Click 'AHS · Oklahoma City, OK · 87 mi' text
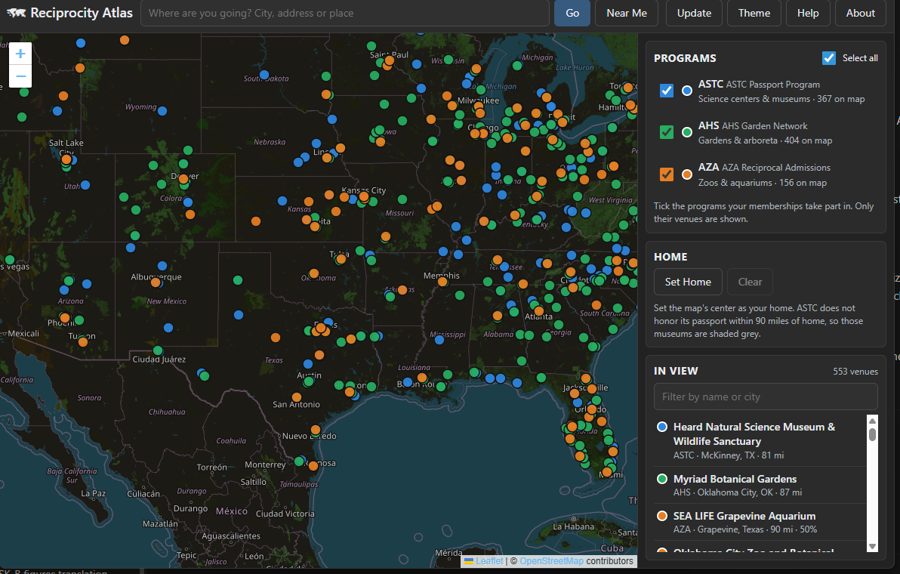Image resolution: width=900 pixels, height=574 pixels. coord(738,492)
